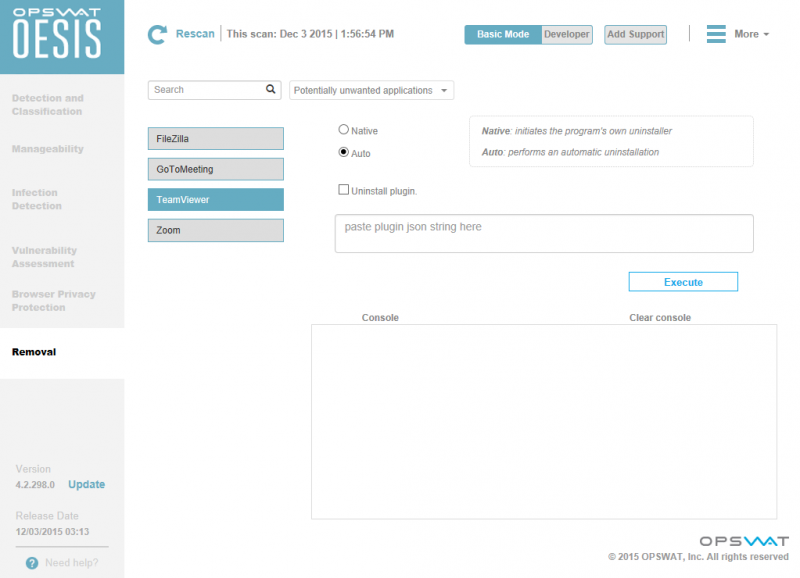
Task: Click the Rescan link text
Action: click(195, 34)
